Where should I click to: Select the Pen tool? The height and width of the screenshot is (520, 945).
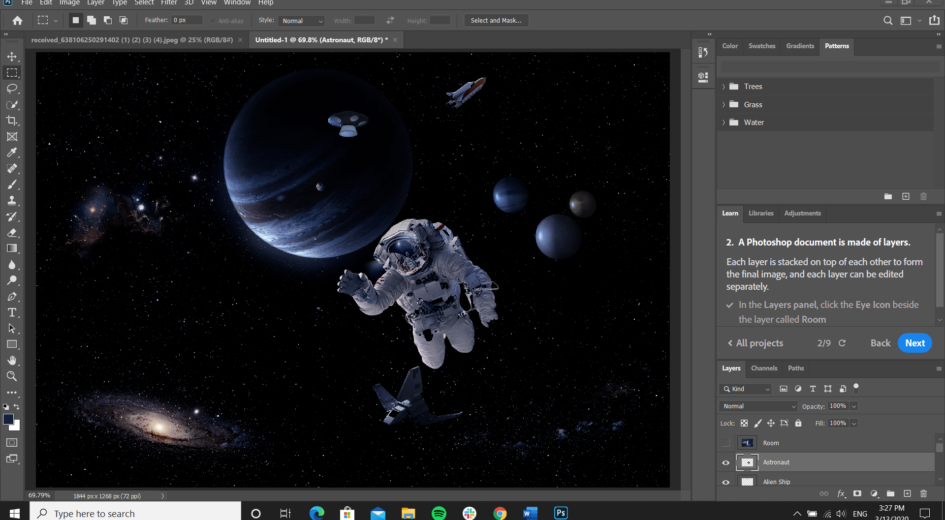click(x=11, y=296)
